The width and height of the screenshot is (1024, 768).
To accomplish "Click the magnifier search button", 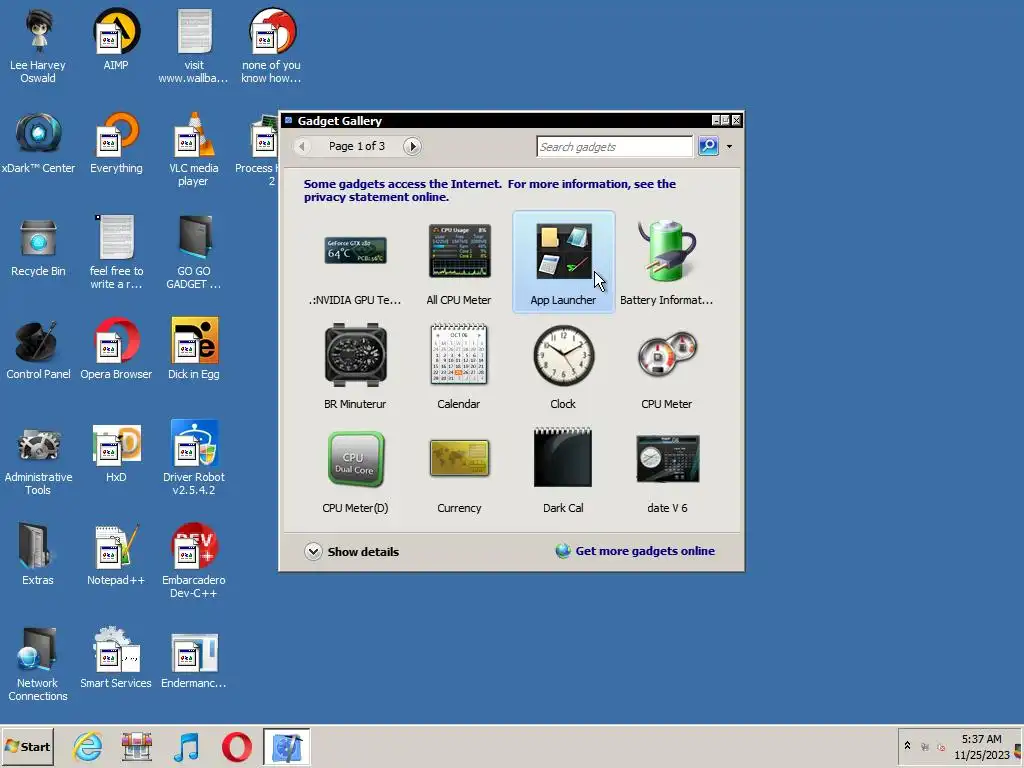I will pos(709,146).
